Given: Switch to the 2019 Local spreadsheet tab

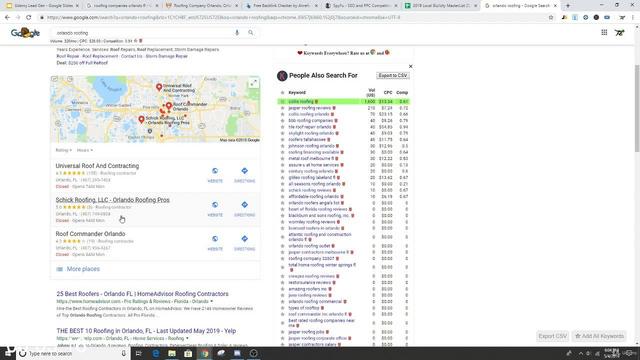Looking at the screenshot, I should click(441, 6).
